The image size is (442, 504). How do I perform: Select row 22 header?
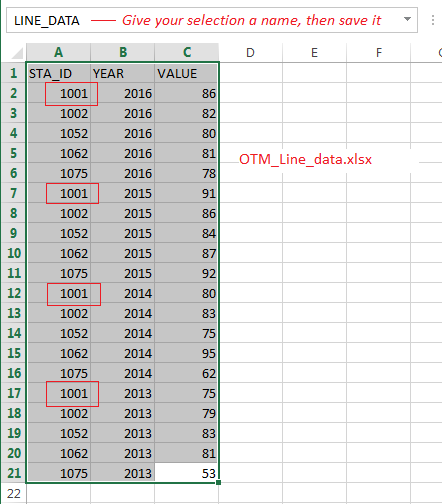[x=14, y=493]
